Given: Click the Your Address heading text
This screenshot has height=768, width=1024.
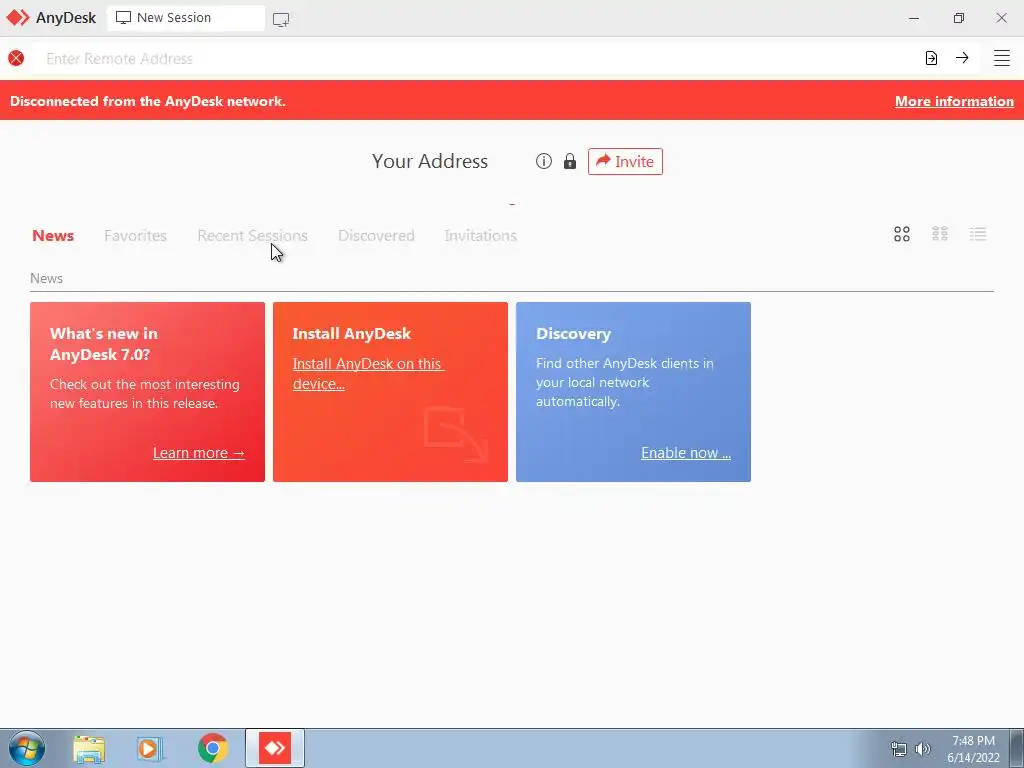Looking at the screenshot, I should pos(430,161).
